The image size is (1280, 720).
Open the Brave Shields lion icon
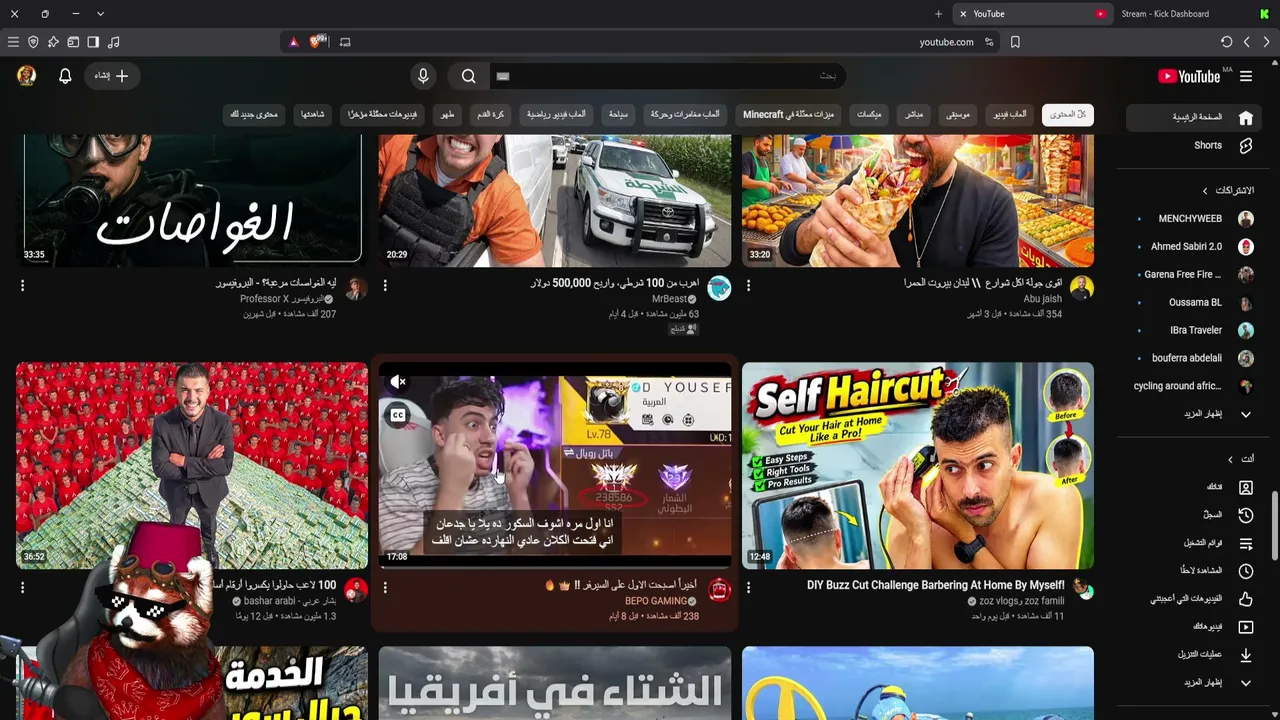[x=318, y=41]
